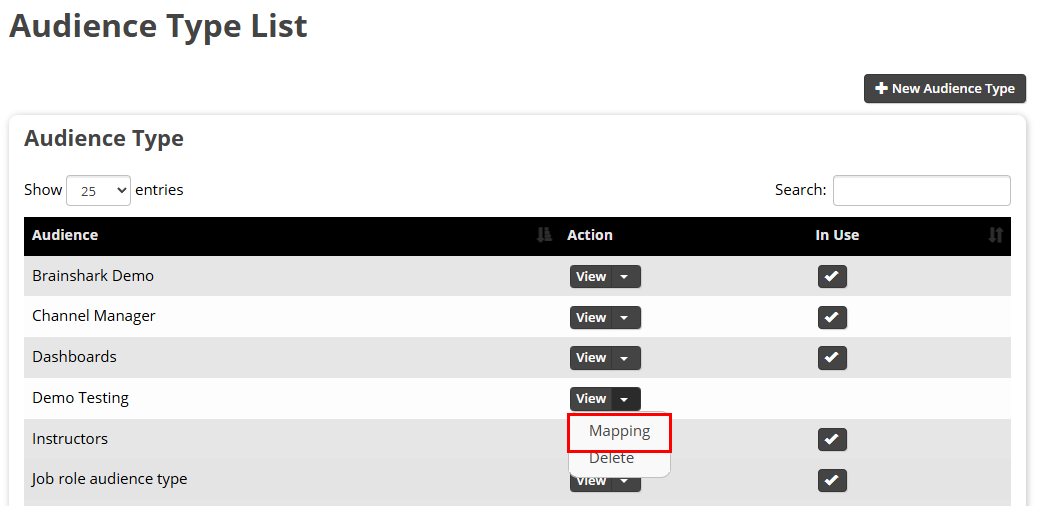This screenshot has height=506, width=1039.
Task: Open the Show entries count dropdown
Action: [98, 190]
